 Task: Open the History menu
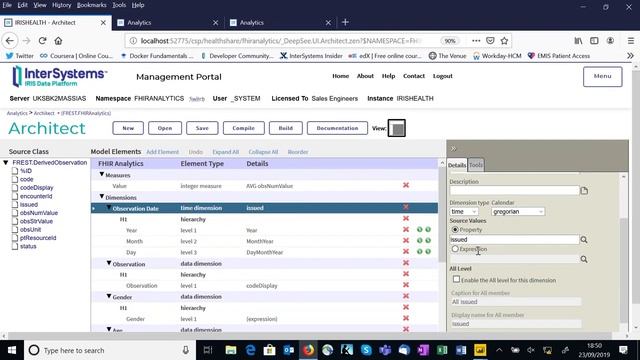point(61,5)
